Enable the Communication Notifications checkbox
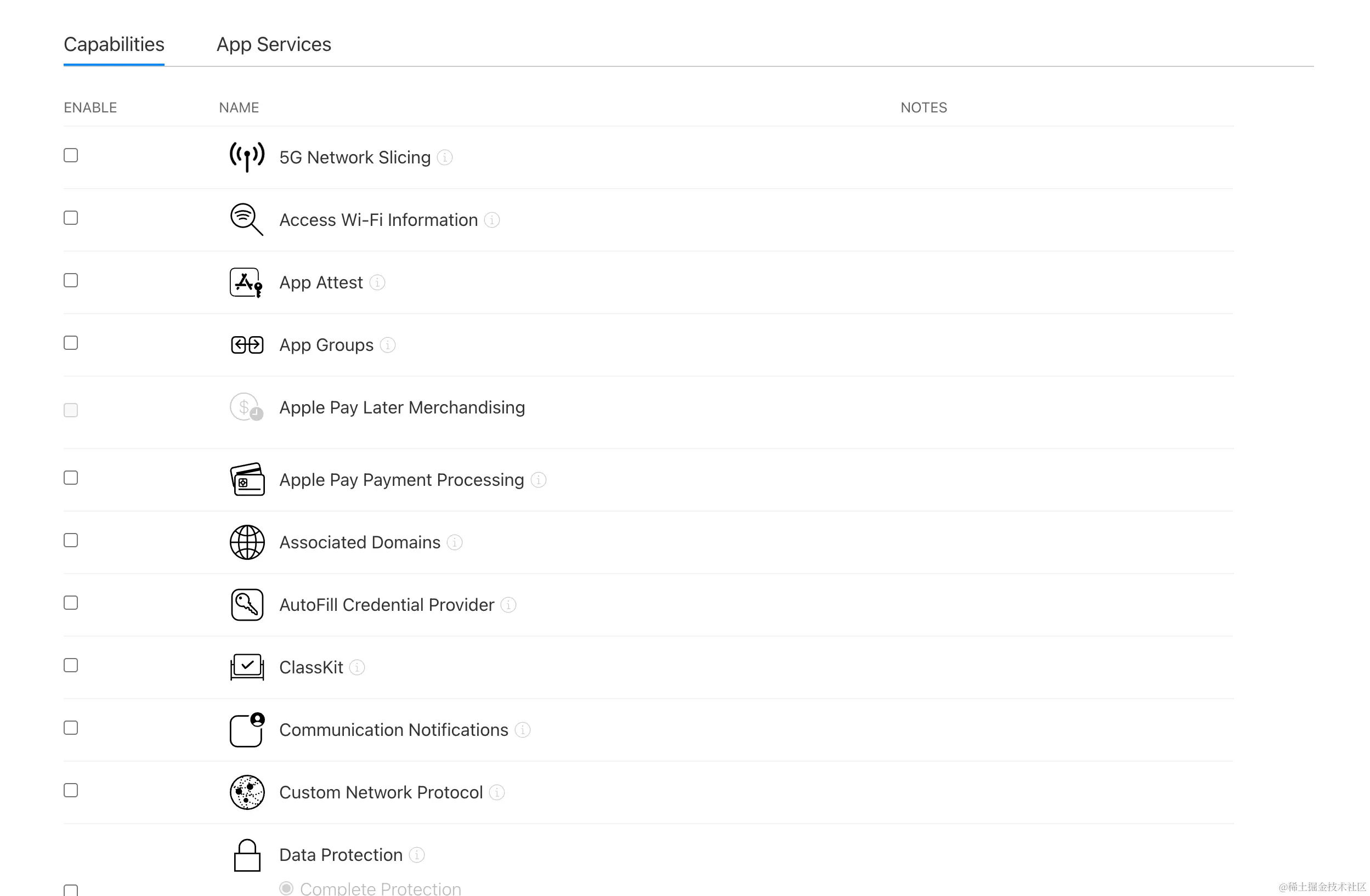Image resolution: width=1370 pixels, height=896 pixels. (70, 728)
